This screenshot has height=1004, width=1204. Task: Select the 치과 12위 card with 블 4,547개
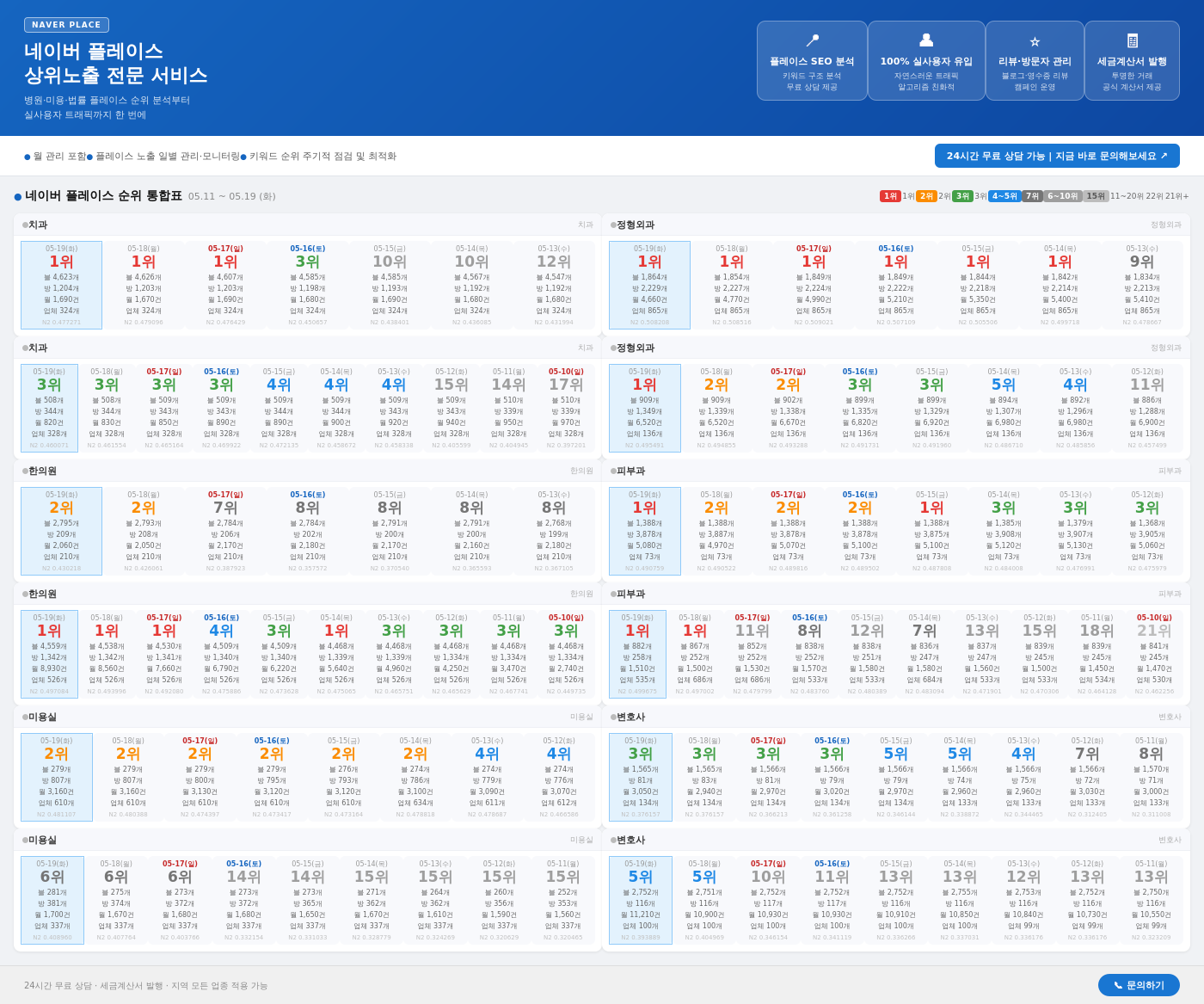pos(553,285)
